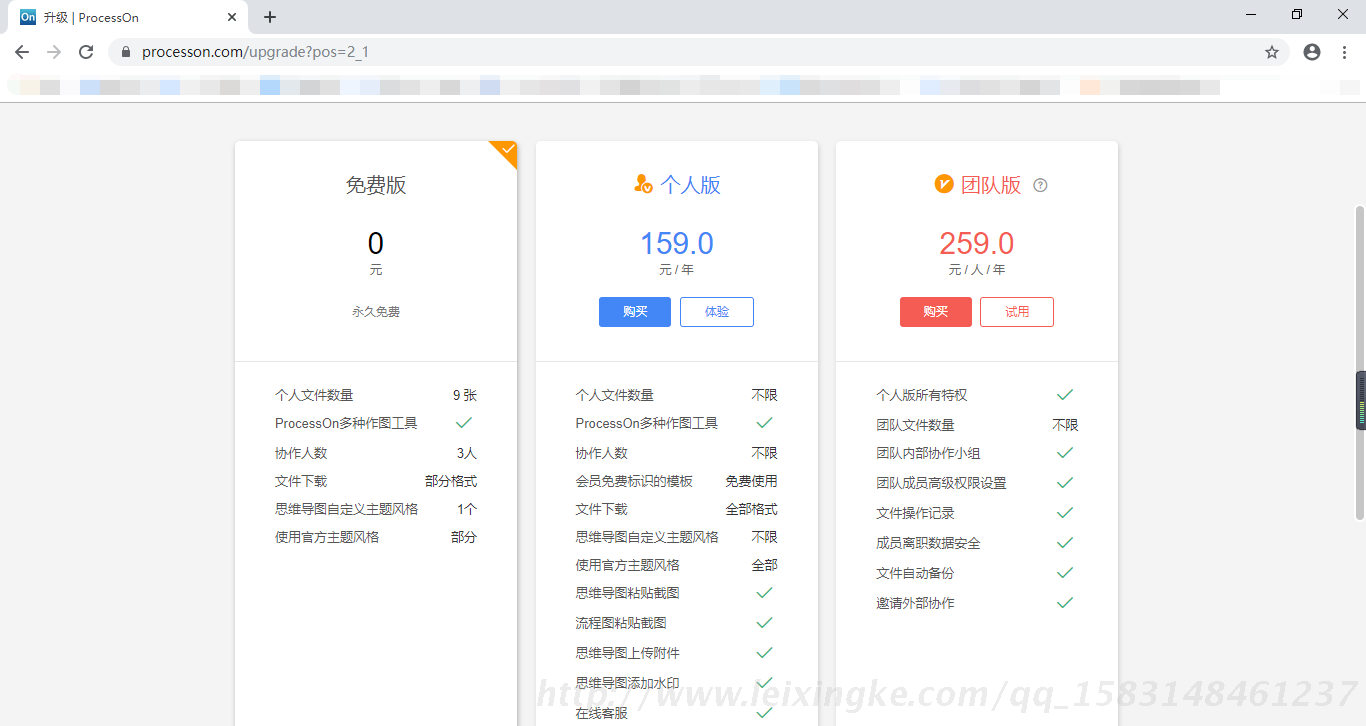The height and width of the screenshot is (726, 1366).
Task: Click the 会员免费标识的模板 label
Action: point(634,481)
